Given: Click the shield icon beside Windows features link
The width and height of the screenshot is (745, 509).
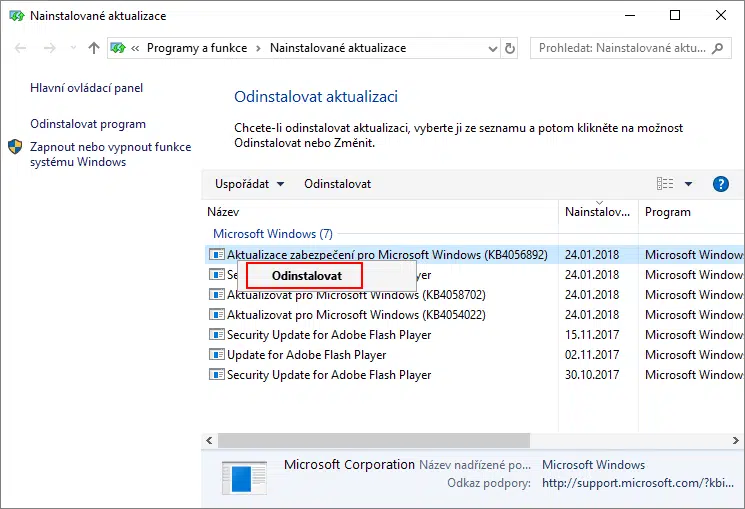Looking at the screenshot, I should (15, 147).
